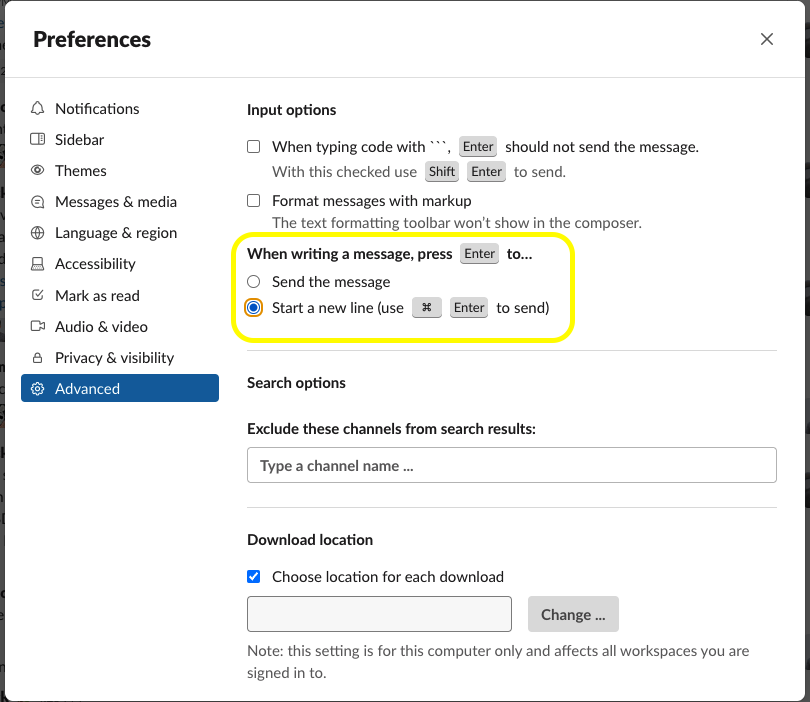Click the command key symbol label
The image size is (810, 702).
point(427,308)
